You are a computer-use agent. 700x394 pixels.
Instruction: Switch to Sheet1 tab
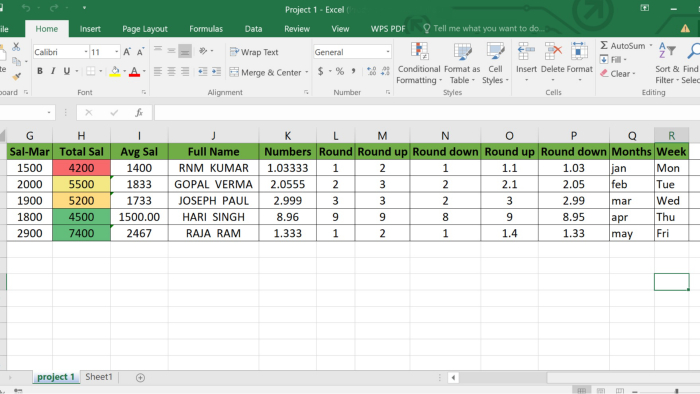[99, 377]
